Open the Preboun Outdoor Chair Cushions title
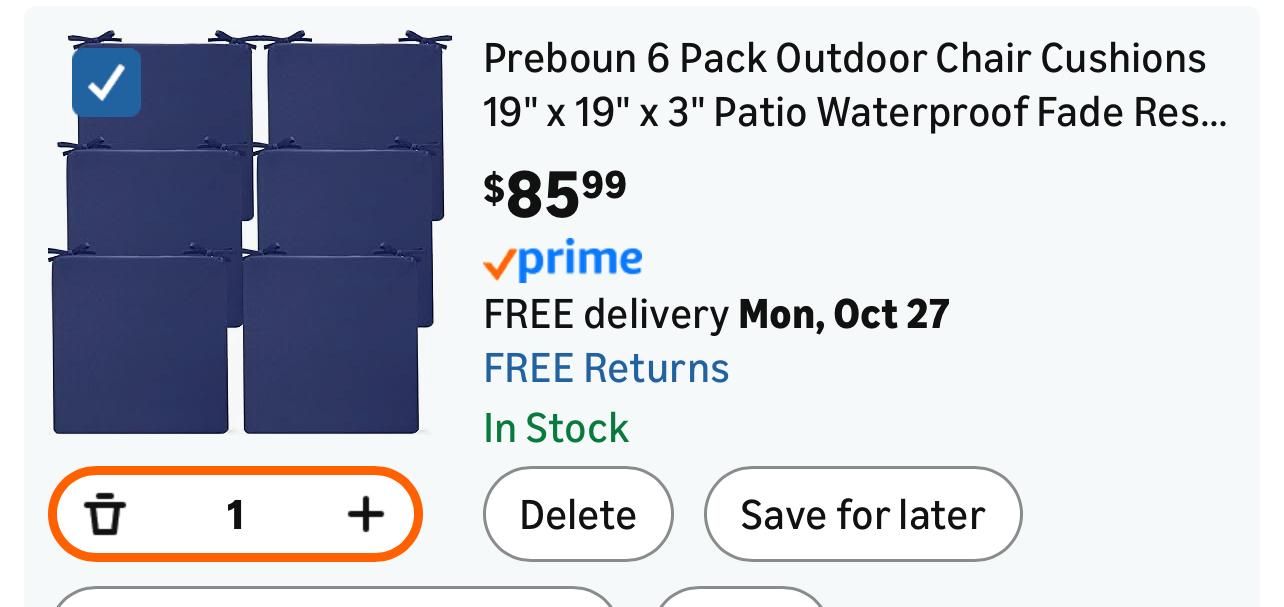Screen dimensions: 1284x607 pos(845,85)
